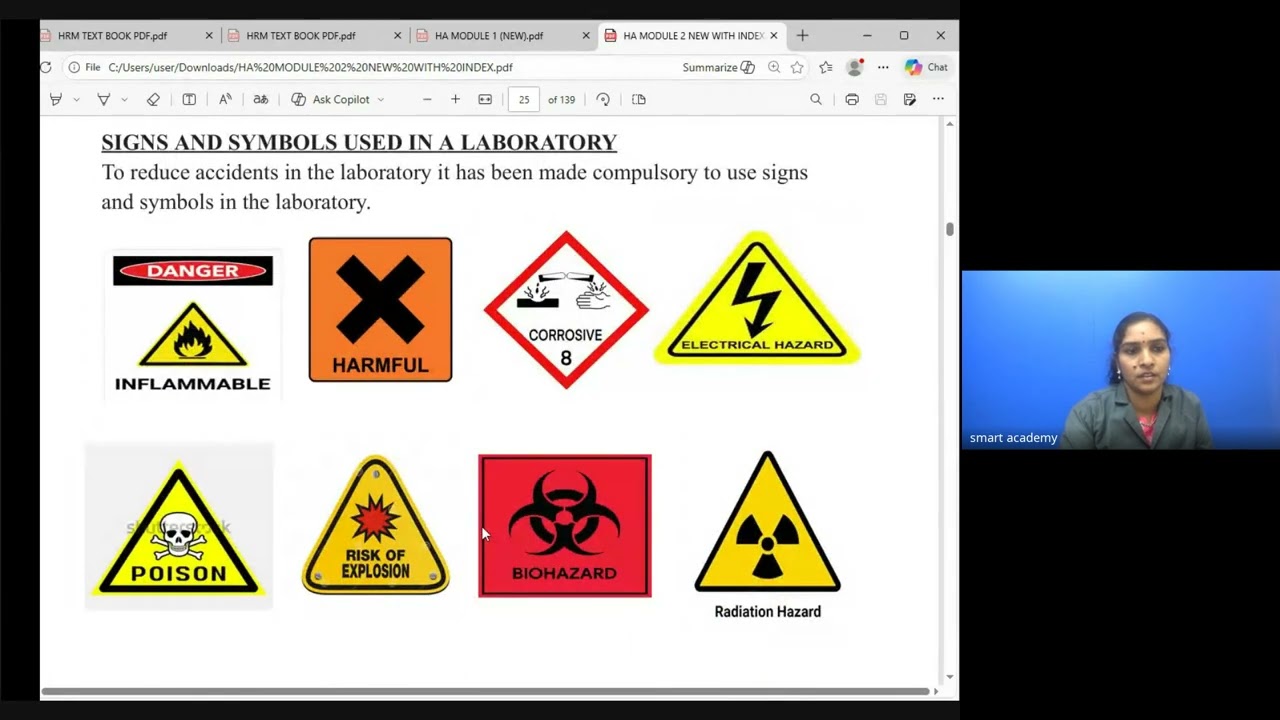Click the vertical scrollbar thumb
Screen dimensions: 1280x720
(x=950, y=229)
